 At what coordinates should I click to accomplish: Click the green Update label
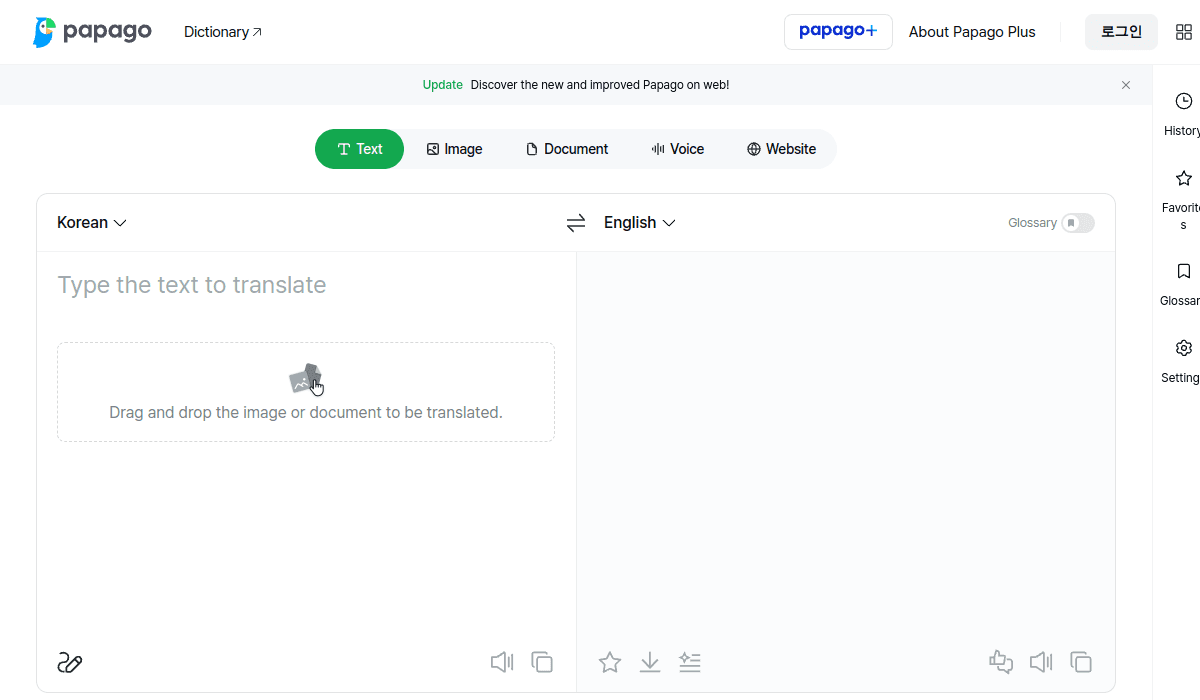coord(443,85)
